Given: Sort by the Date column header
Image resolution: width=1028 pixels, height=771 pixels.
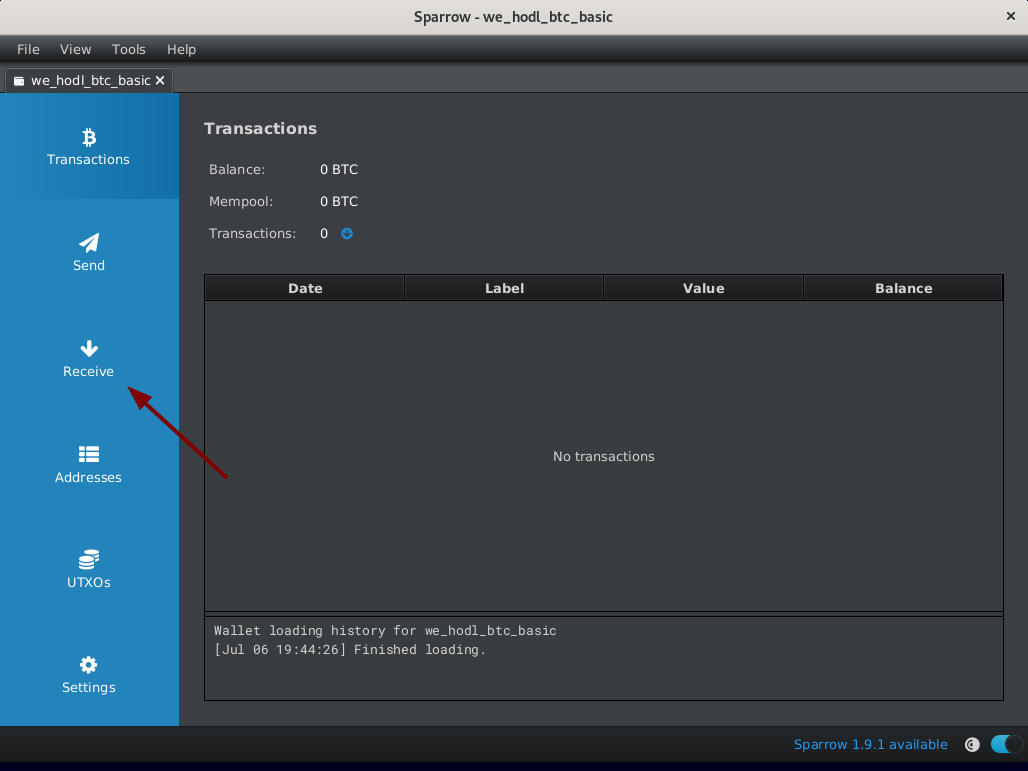Looking at the screenshot, I should (x=305, y=288).
